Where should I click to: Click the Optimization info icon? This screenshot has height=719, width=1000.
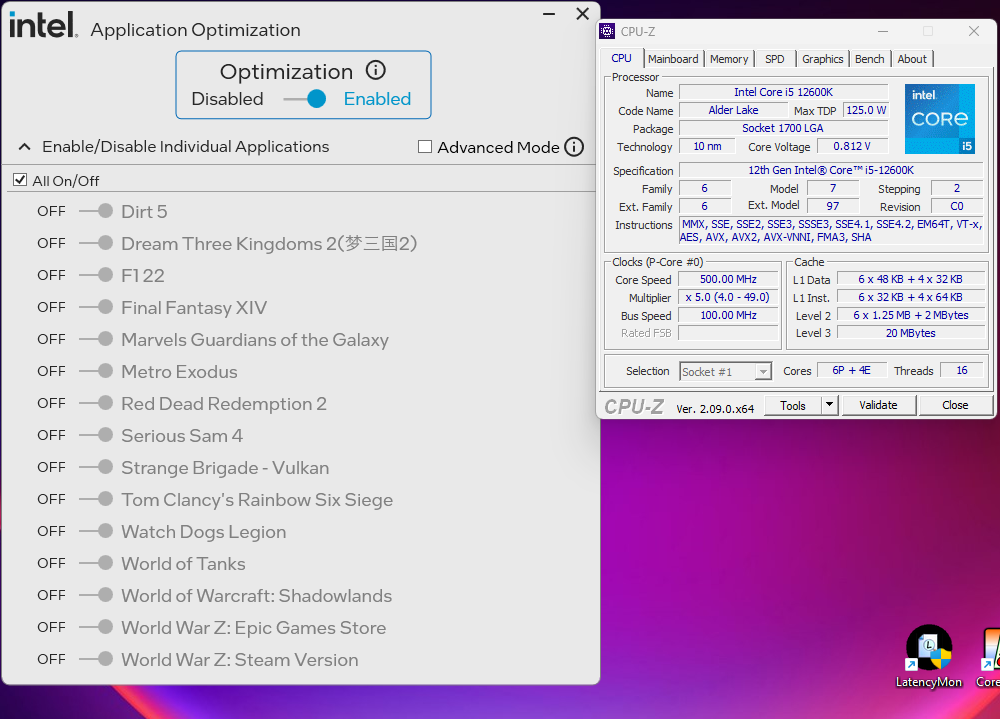point(376,70)
